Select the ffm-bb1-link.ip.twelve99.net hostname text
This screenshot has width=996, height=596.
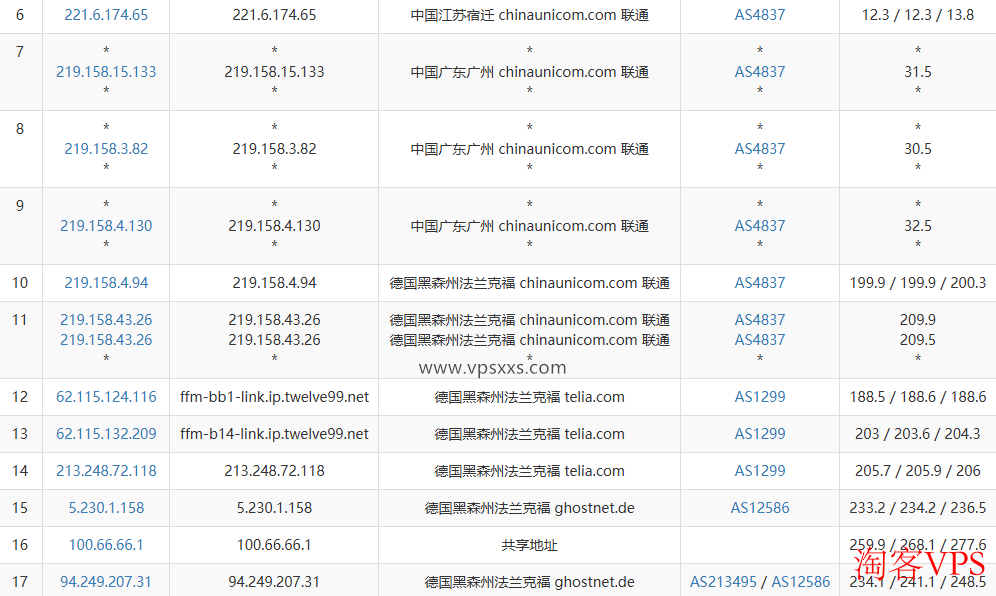point(274,397)
